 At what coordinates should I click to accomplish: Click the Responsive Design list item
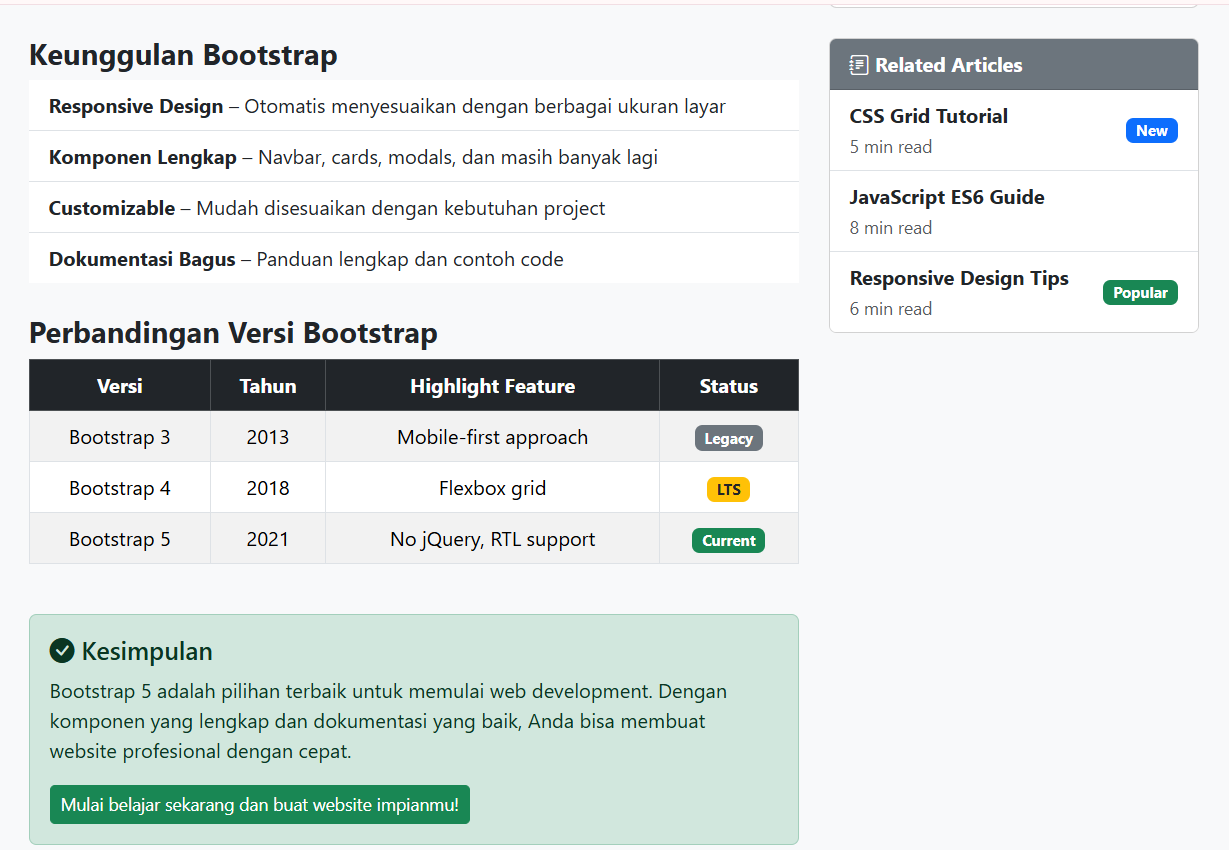coord(387,106)
